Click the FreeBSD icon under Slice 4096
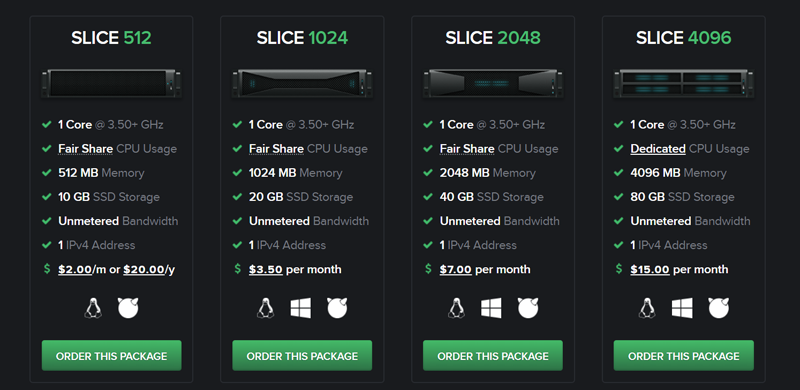 (719, 308)
